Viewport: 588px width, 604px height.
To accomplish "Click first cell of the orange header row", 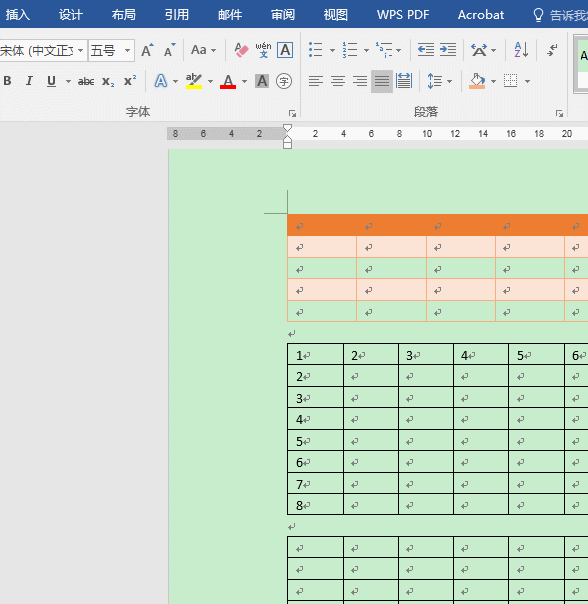I will (322, 225).
